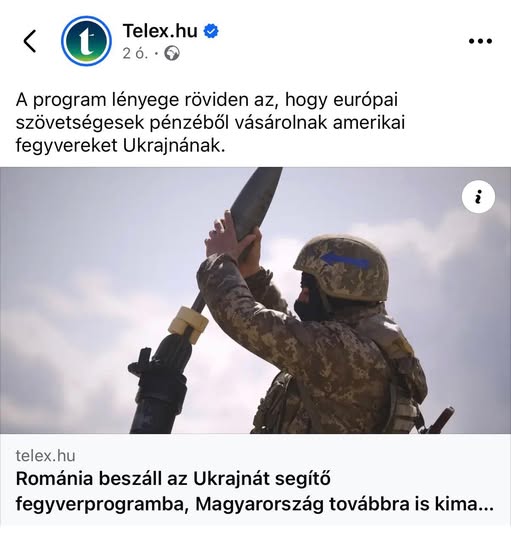
Task: Open the three-dot post options menu
Action: click(x=480, y=41)
